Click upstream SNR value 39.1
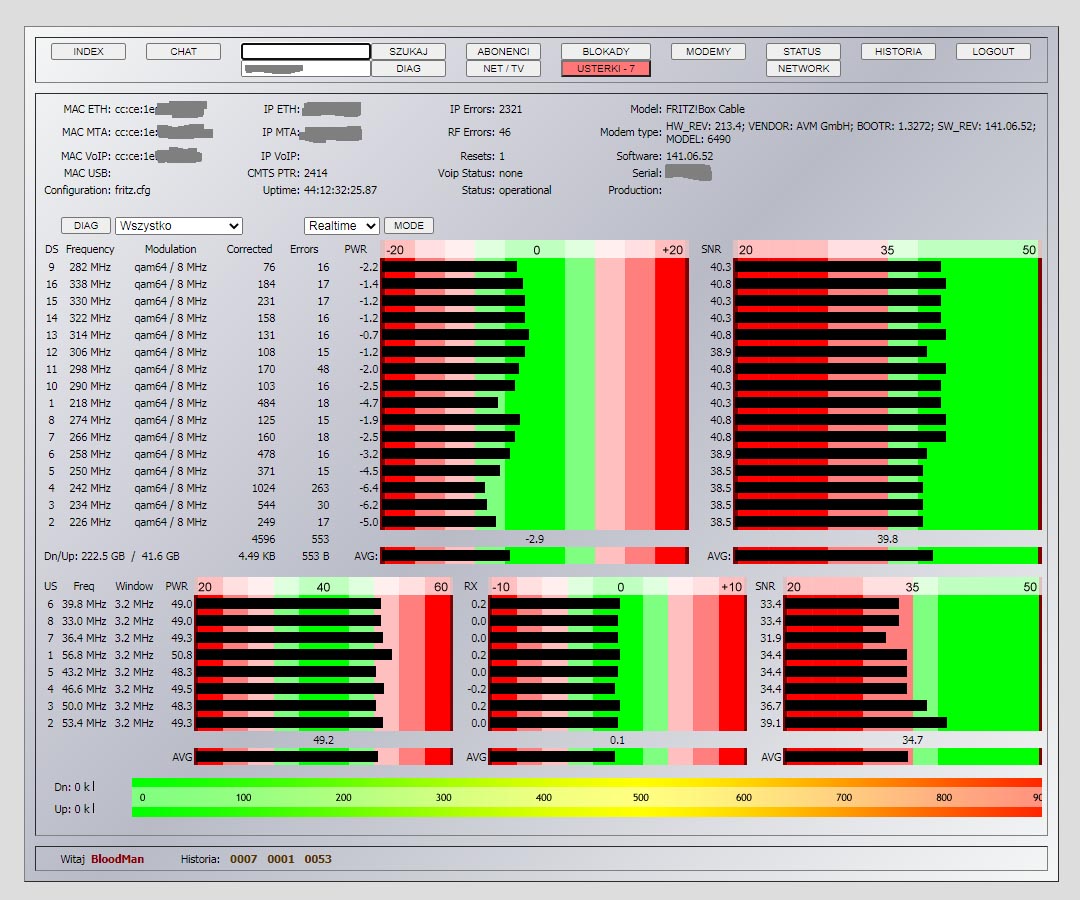 click(771, 723)
